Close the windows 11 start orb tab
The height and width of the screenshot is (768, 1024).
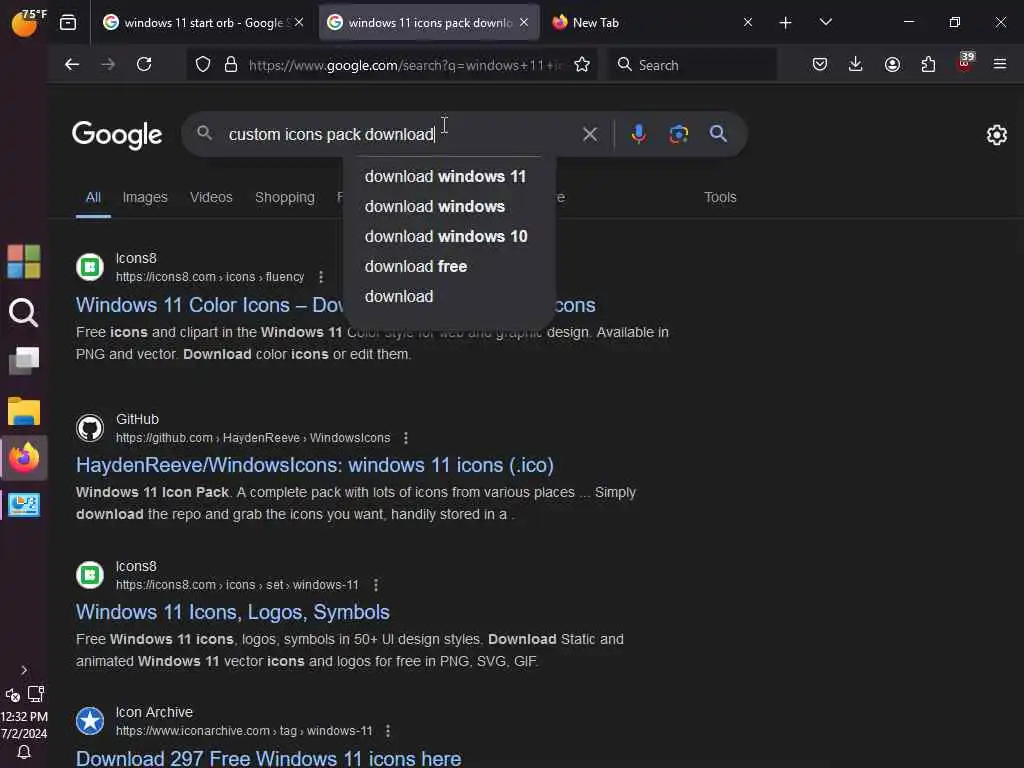[x=299, y=22]
